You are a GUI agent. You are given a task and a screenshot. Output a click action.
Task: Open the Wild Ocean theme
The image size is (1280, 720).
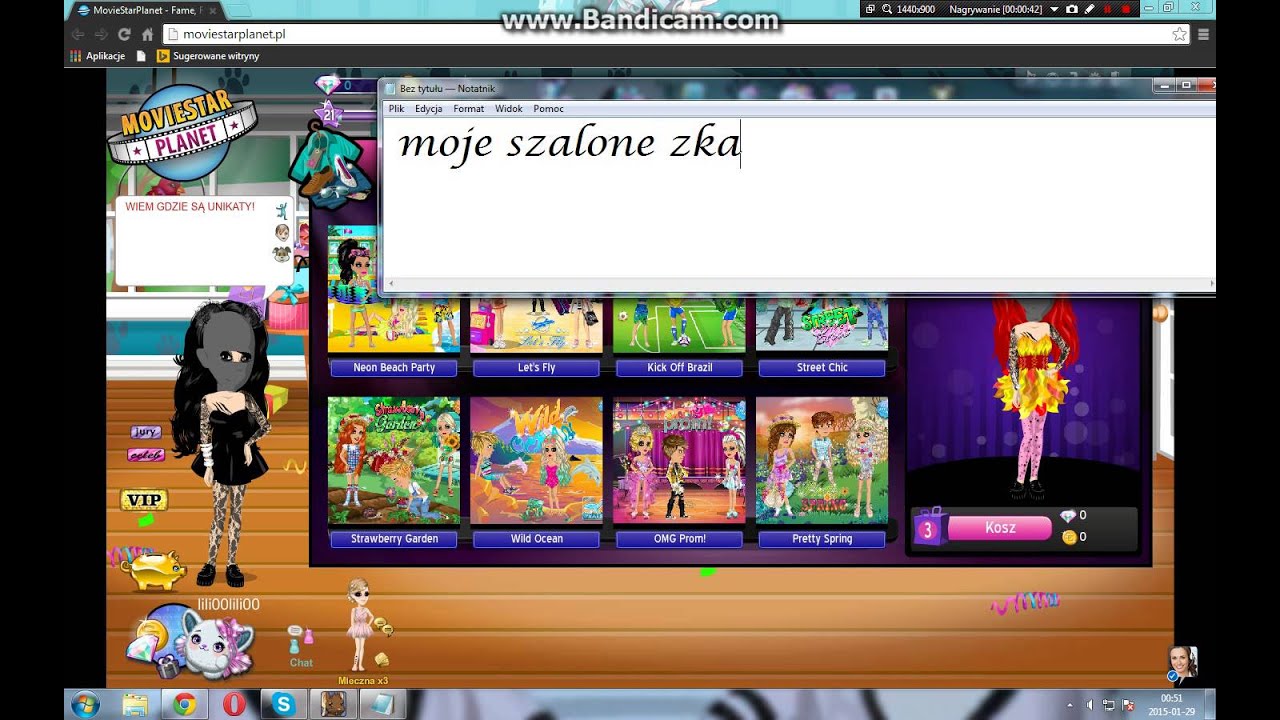coord(536,539)
